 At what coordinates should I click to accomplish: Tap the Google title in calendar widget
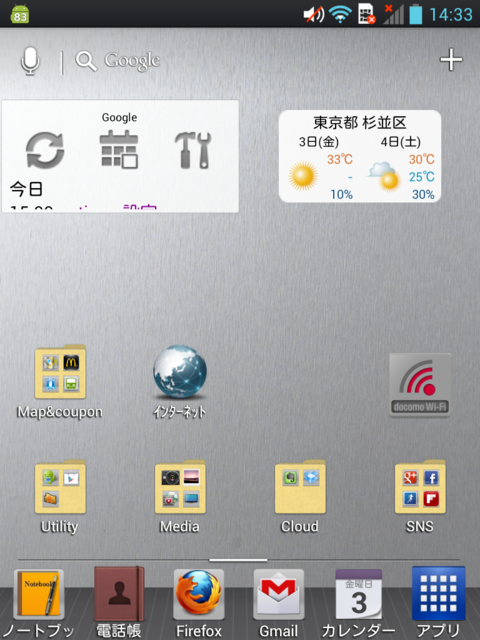pos(119,118)
